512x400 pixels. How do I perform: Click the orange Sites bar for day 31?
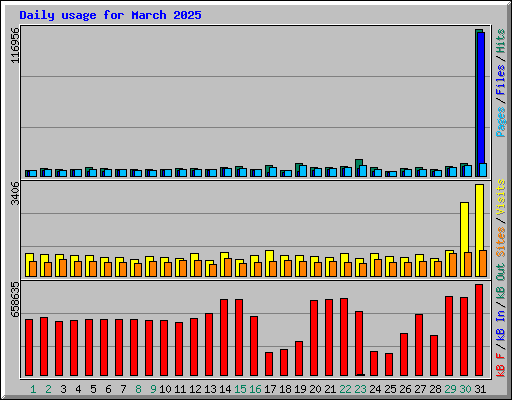[x=483, y=263]
